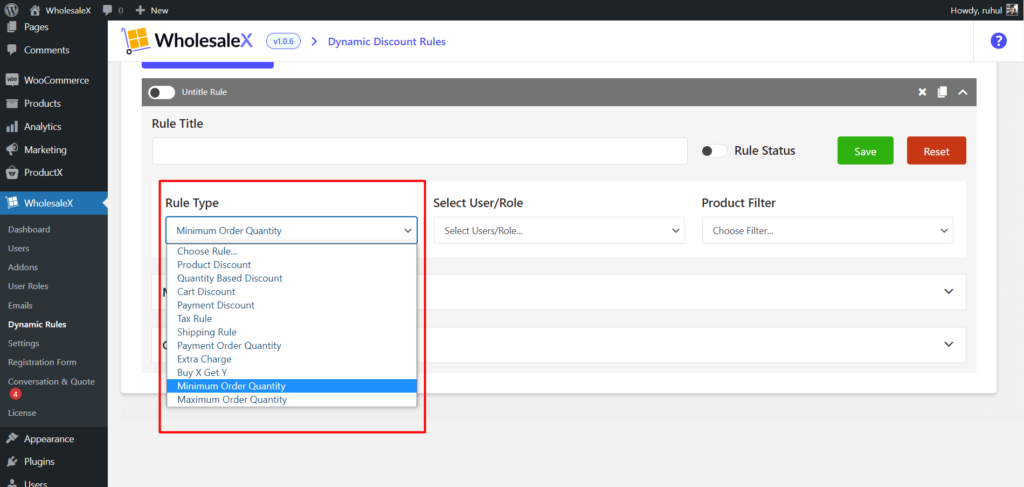Collapse the Untitle Rule panel
This screenshot has height=487, width=1024.
click(x=962, y=92)
